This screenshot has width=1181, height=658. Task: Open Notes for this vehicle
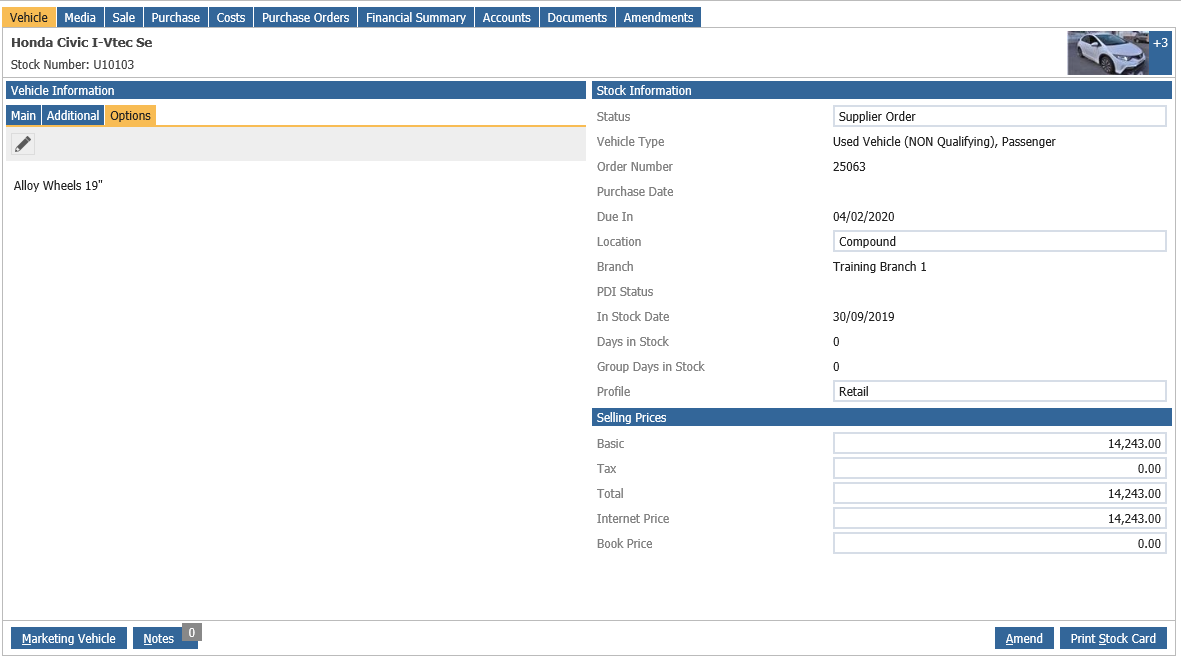159,638
